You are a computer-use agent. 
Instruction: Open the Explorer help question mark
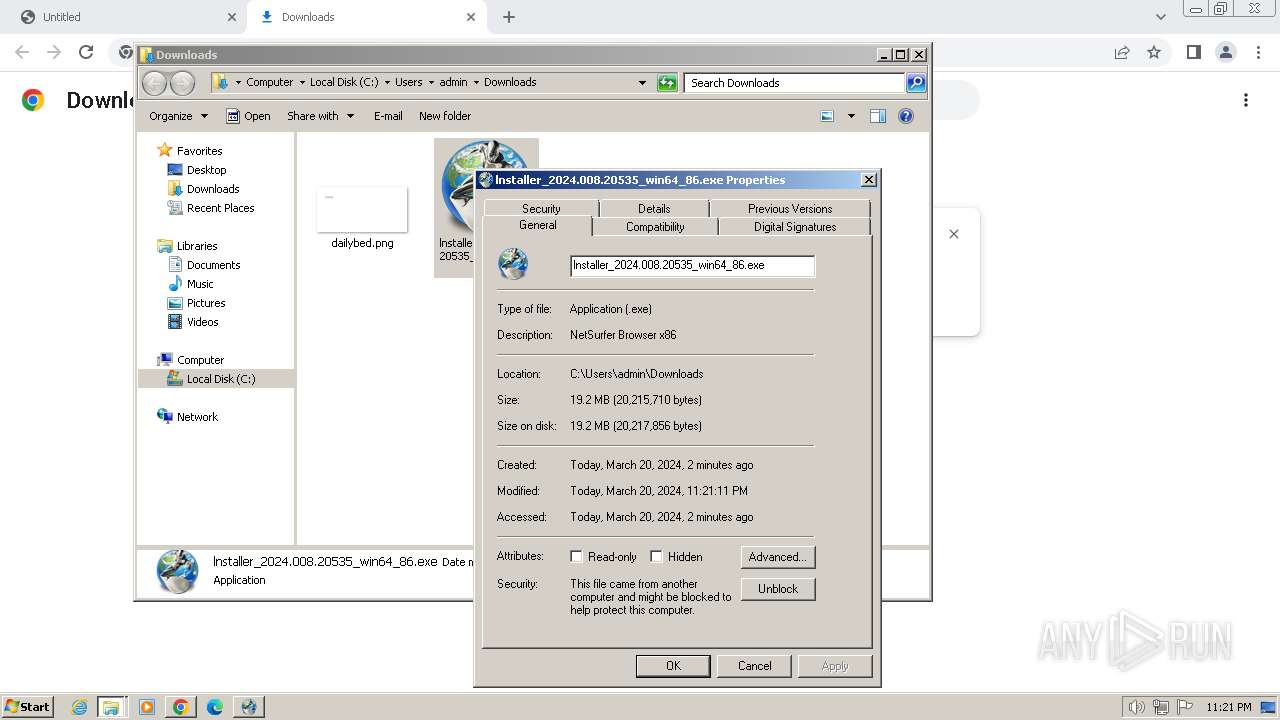[x=906, y=116]
